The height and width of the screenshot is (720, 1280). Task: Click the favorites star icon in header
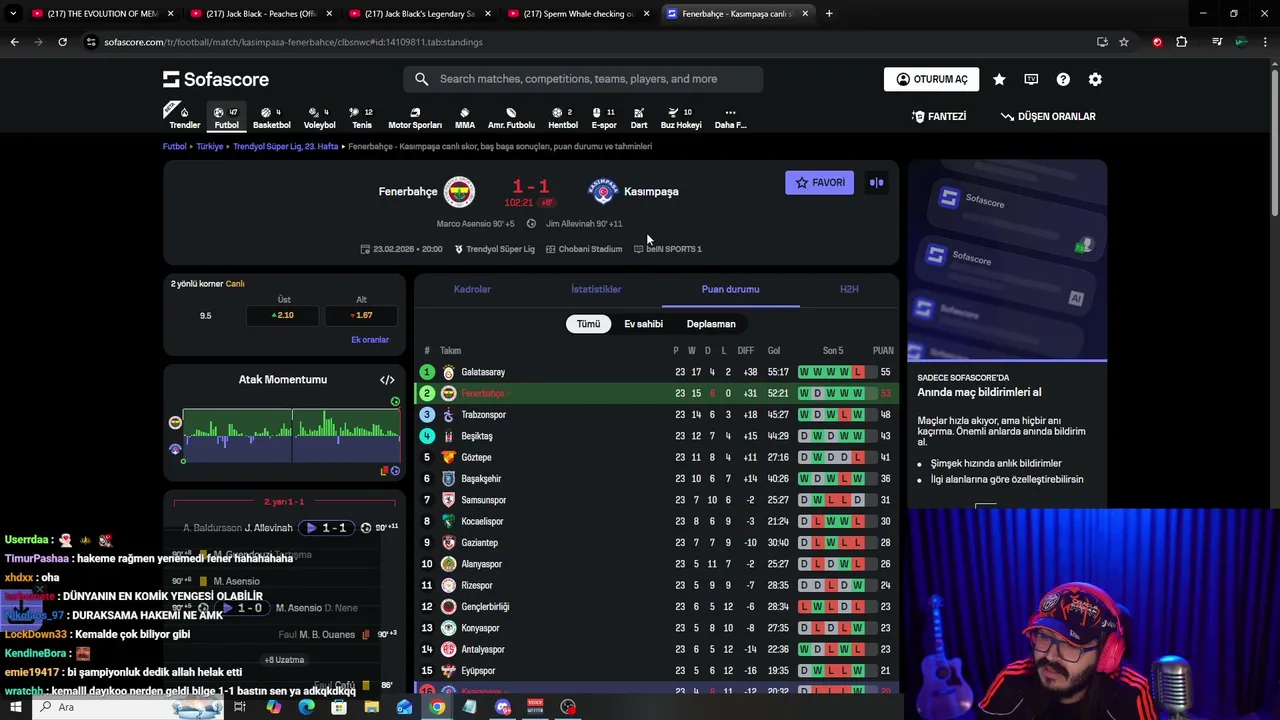[x=999, y=79]
